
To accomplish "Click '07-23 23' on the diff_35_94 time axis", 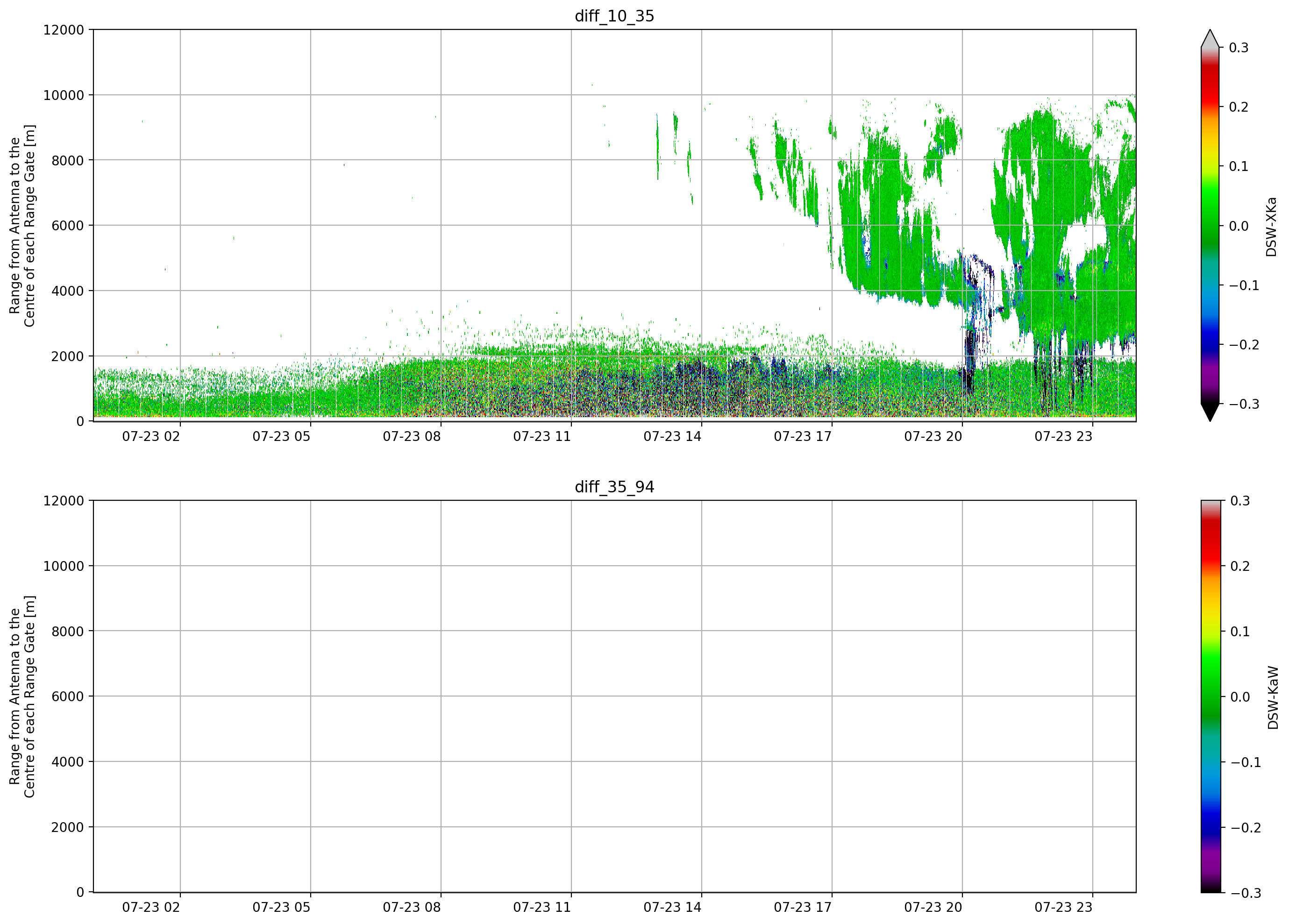I will point(1063,908).
